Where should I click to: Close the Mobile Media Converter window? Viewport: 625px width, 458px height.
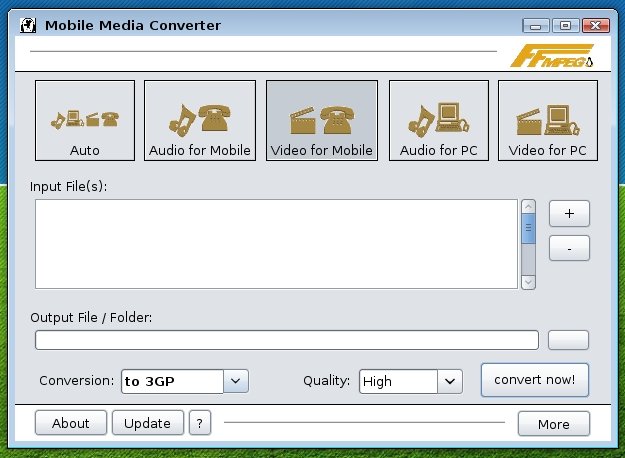(x=596, y=26)
